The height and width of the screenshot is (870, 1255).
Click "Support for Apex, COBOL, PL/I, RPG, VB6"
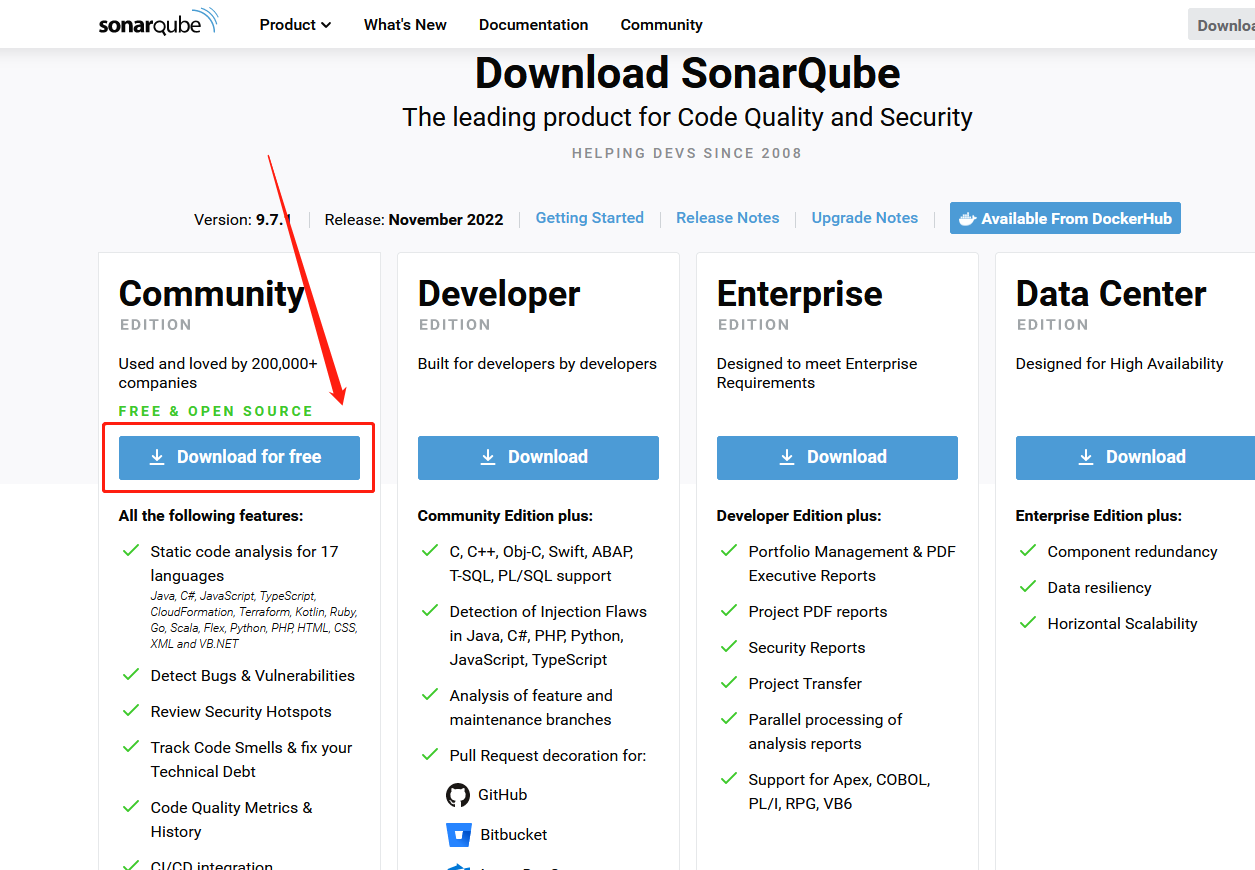coord(839,792)
